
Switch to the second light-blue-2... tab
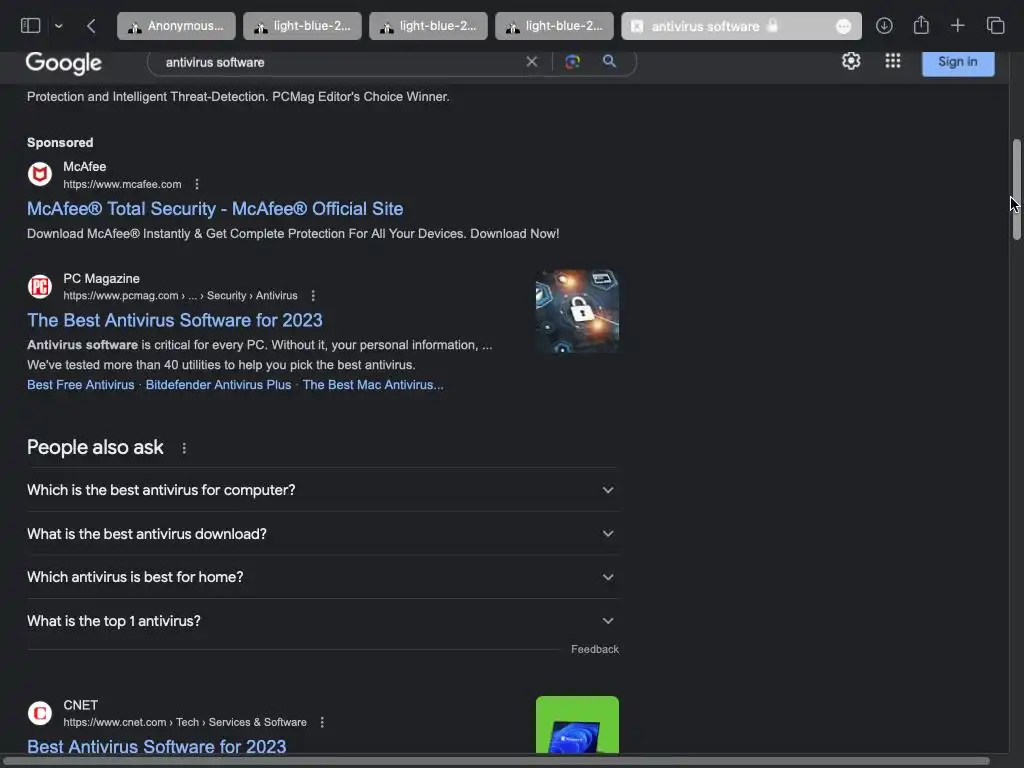coord(428,26)
